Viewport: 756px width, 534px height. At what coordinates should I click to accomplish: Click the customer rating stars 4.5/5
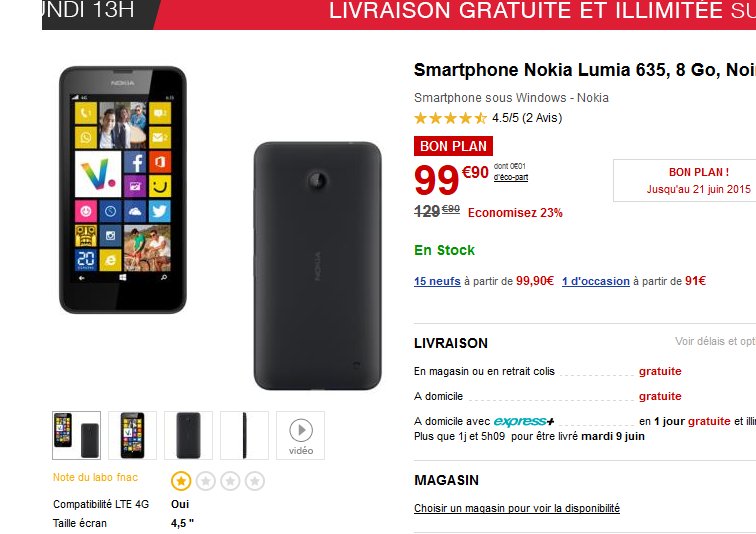point(450,118)
